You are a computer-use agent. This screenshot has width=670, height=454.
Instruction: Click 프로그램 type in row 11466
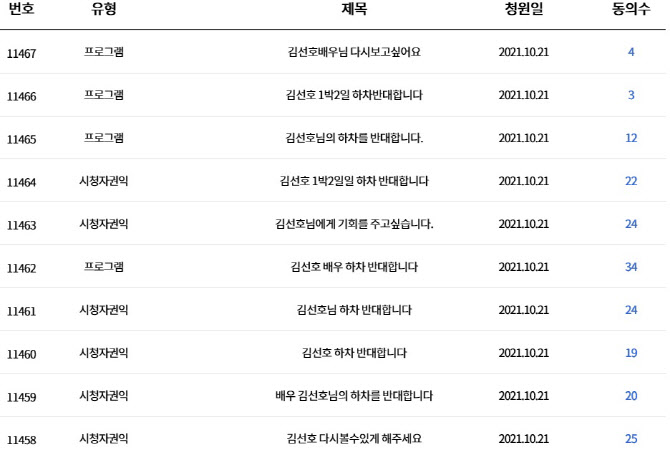pyautogui.click(x=104, y=95)
